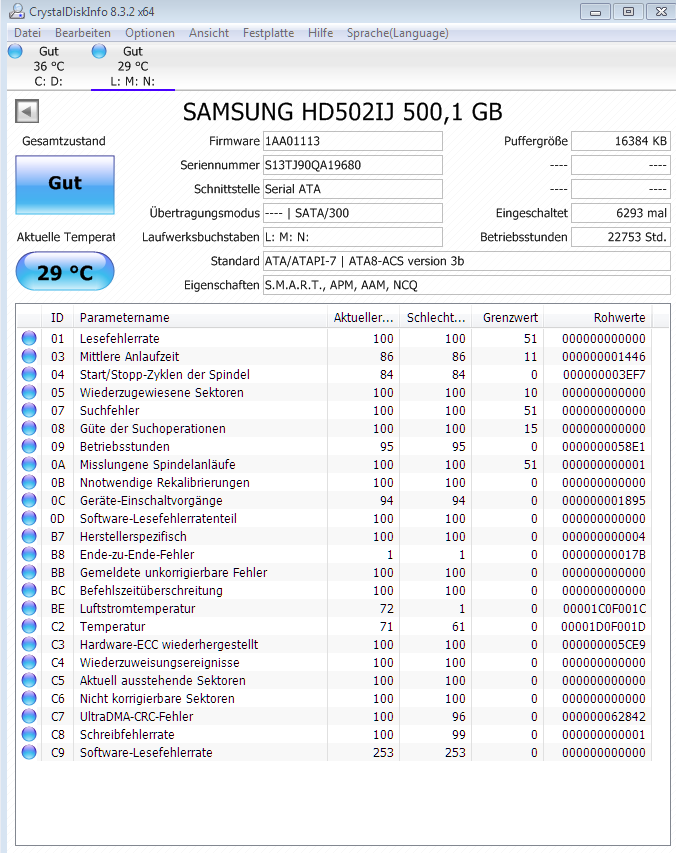This screenshot has height=853, width=676.
Task: Click the Parametername column header
Action: coord(200,318)
